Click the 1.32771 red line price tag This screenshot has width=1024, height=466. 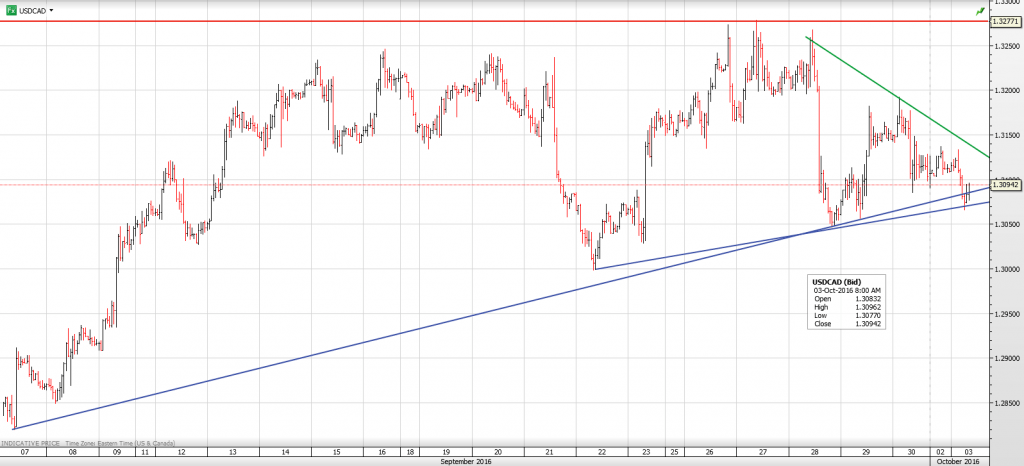(1005, 21)
